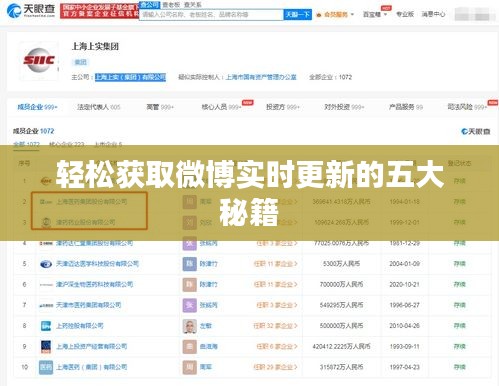
Task: Click the 上海上投资产经营 company logo icon
Action: [46, 347]
